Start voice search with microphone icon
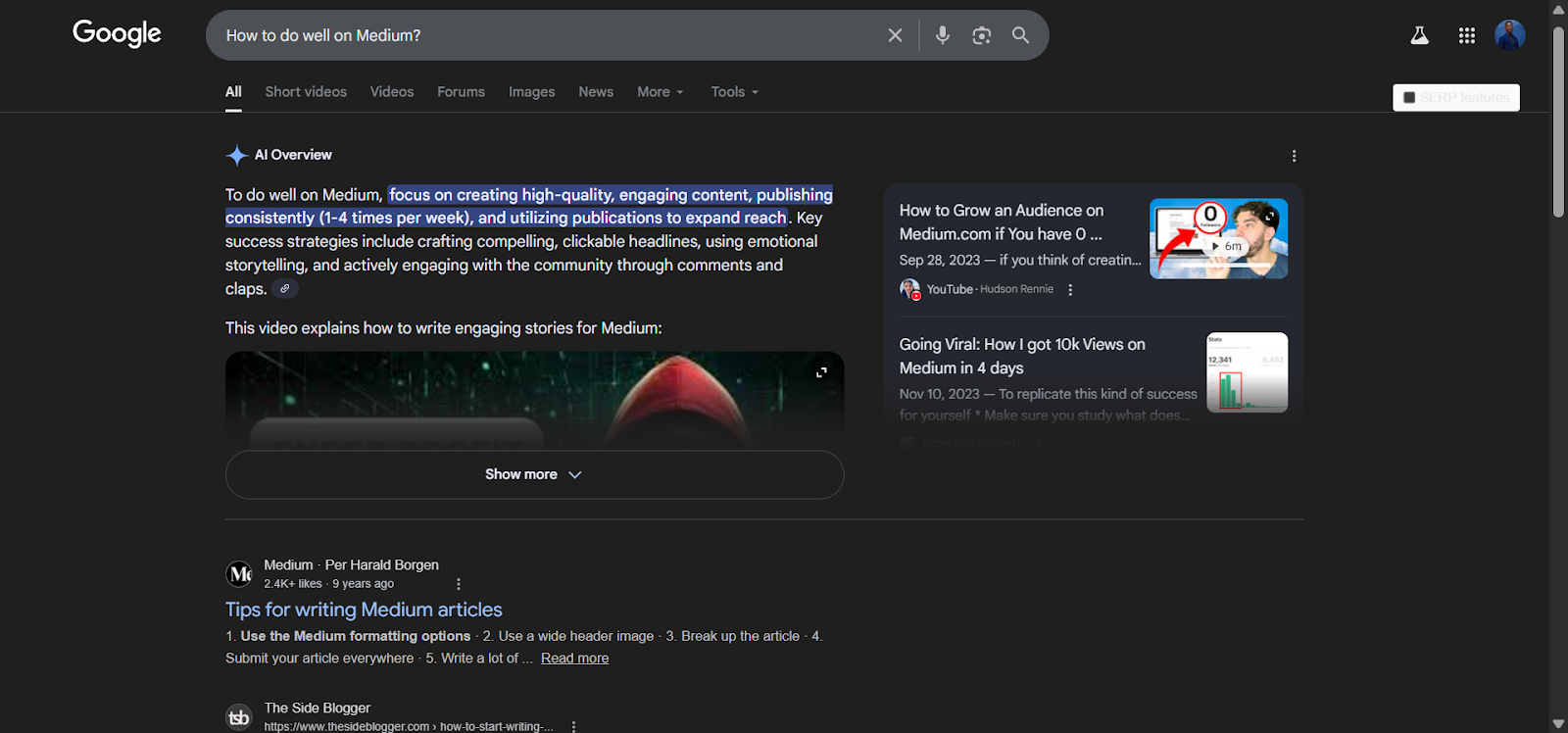Image resolution: width=1568 pixels, height=733 pixels. (943, 35)
